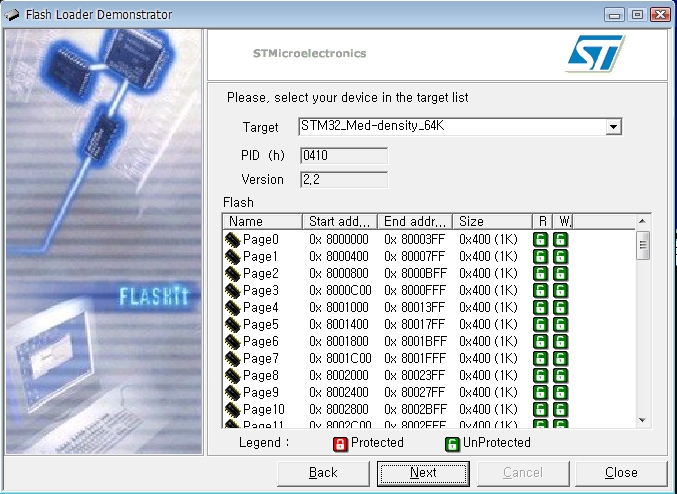The height and width of the screenshot is (494, 677).
Task: Click Page1 write-protection lock icon
Action: [x=560, y=256]
